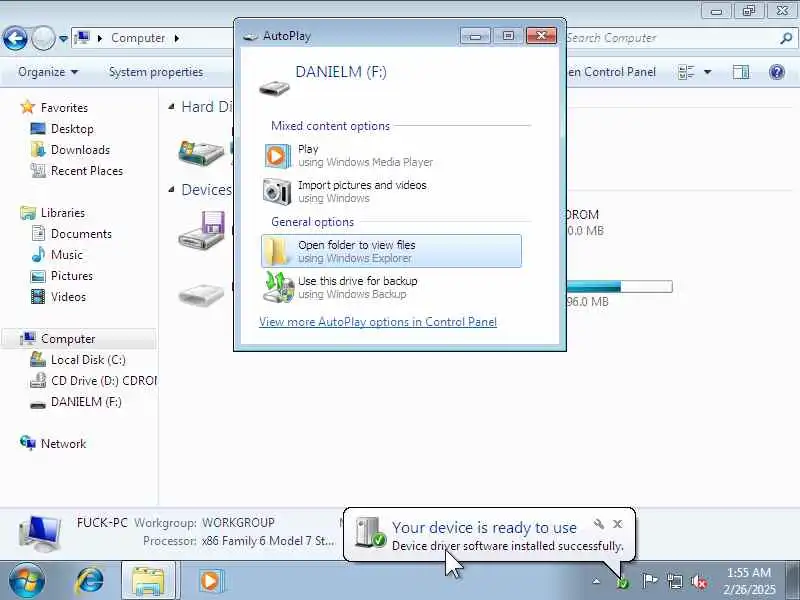
Task: Collapse the Hard Disk Drives group
Action: 172,107
